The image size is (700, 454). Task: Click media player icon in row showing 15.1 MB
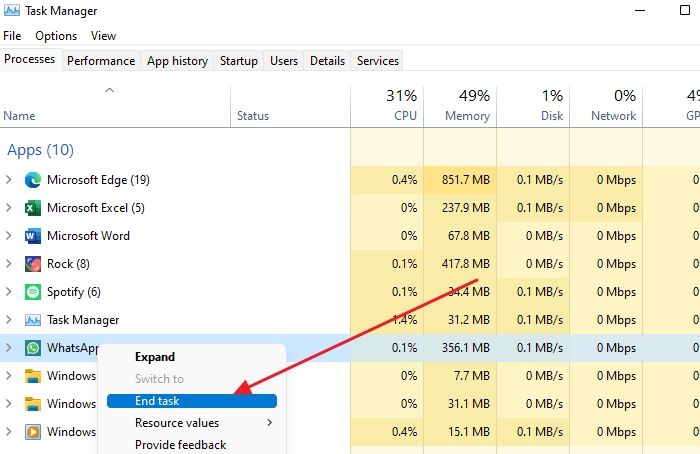[33, 432]
